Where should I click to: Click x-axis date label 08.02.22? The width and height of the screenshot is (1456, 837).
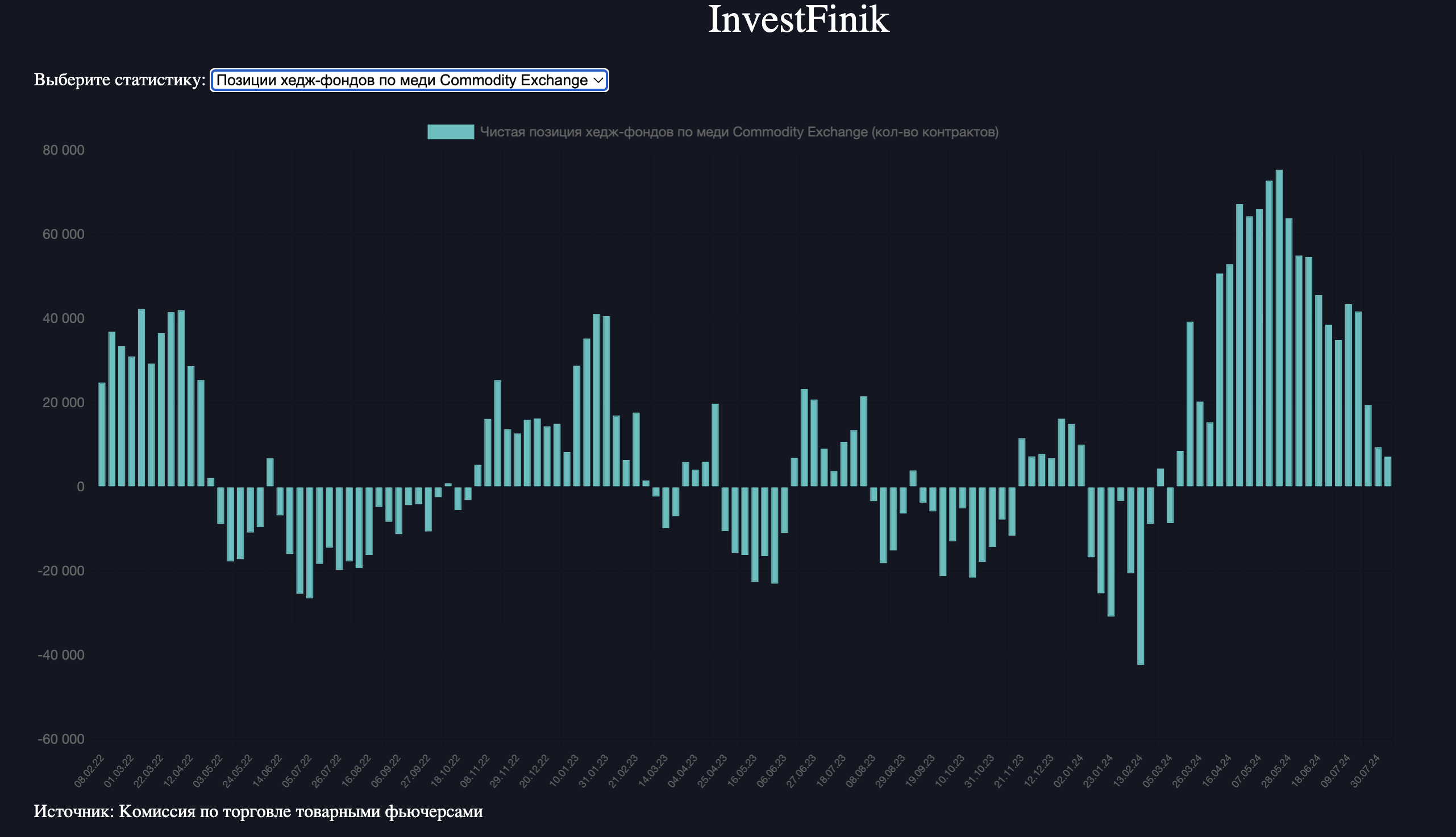coord(89,771)
